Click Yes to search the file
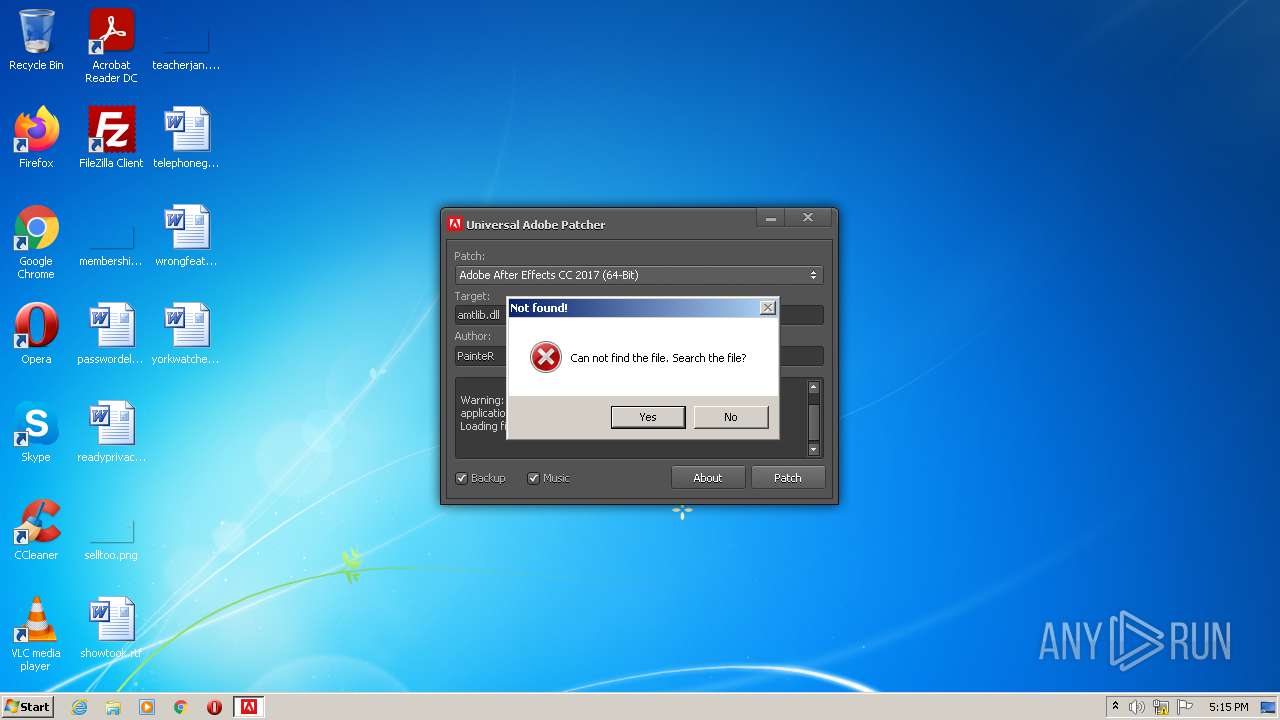The width and height of the screenshot is (1280, 720). pos(648,417)
